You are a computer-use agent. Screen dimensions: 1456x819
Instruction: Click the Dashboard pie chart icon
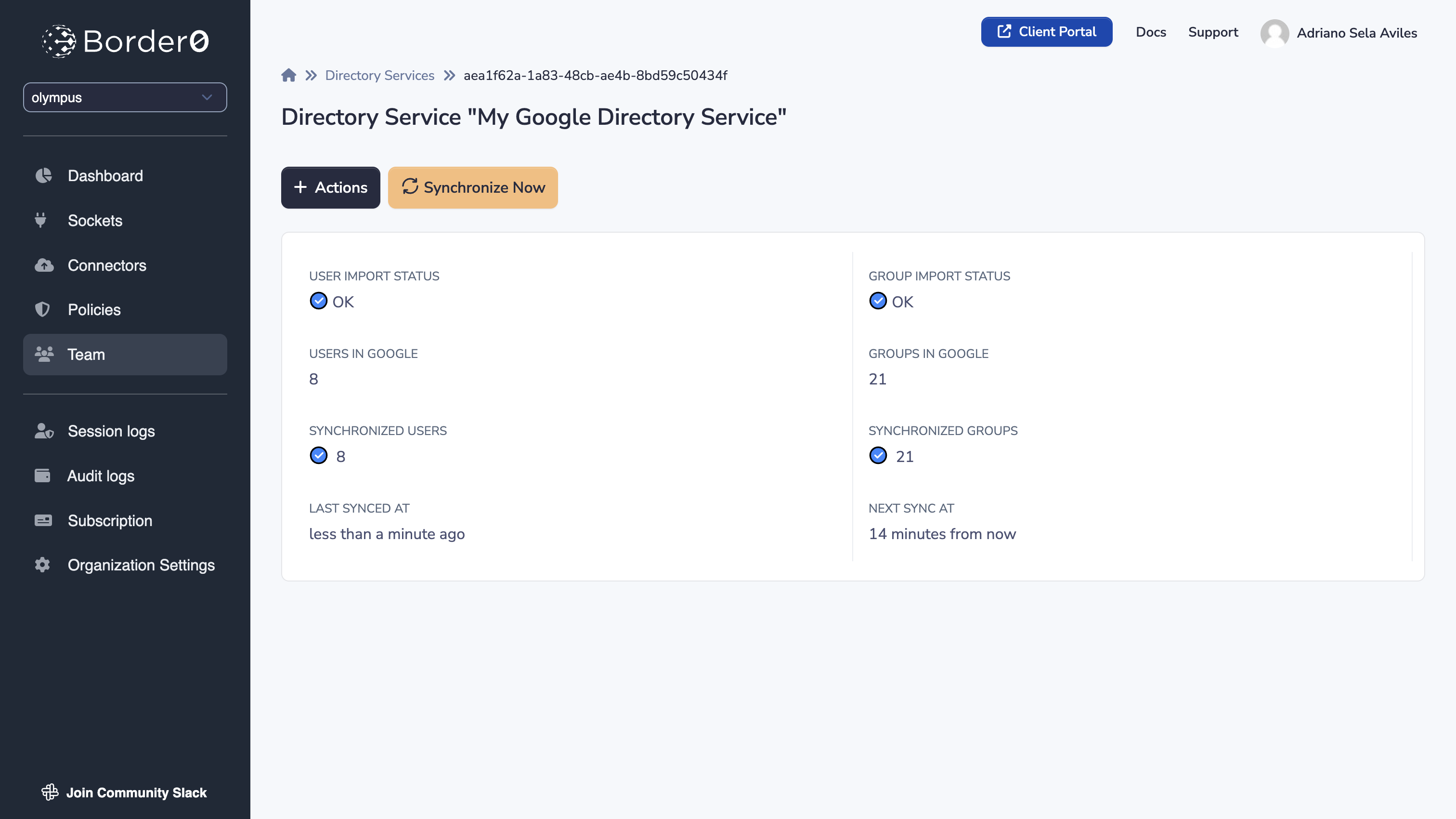43,175
